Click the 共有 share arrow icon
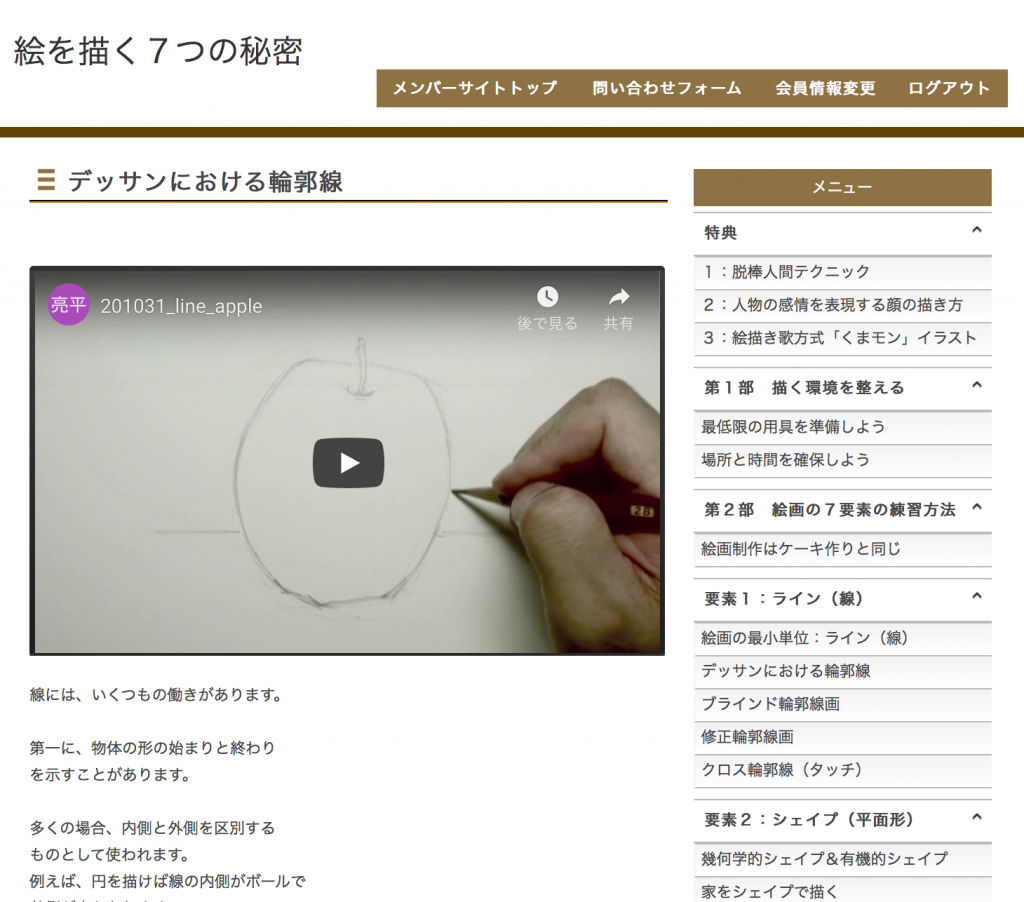The height and width of the screenshot is (902, 1024). (x=618, y=297)
